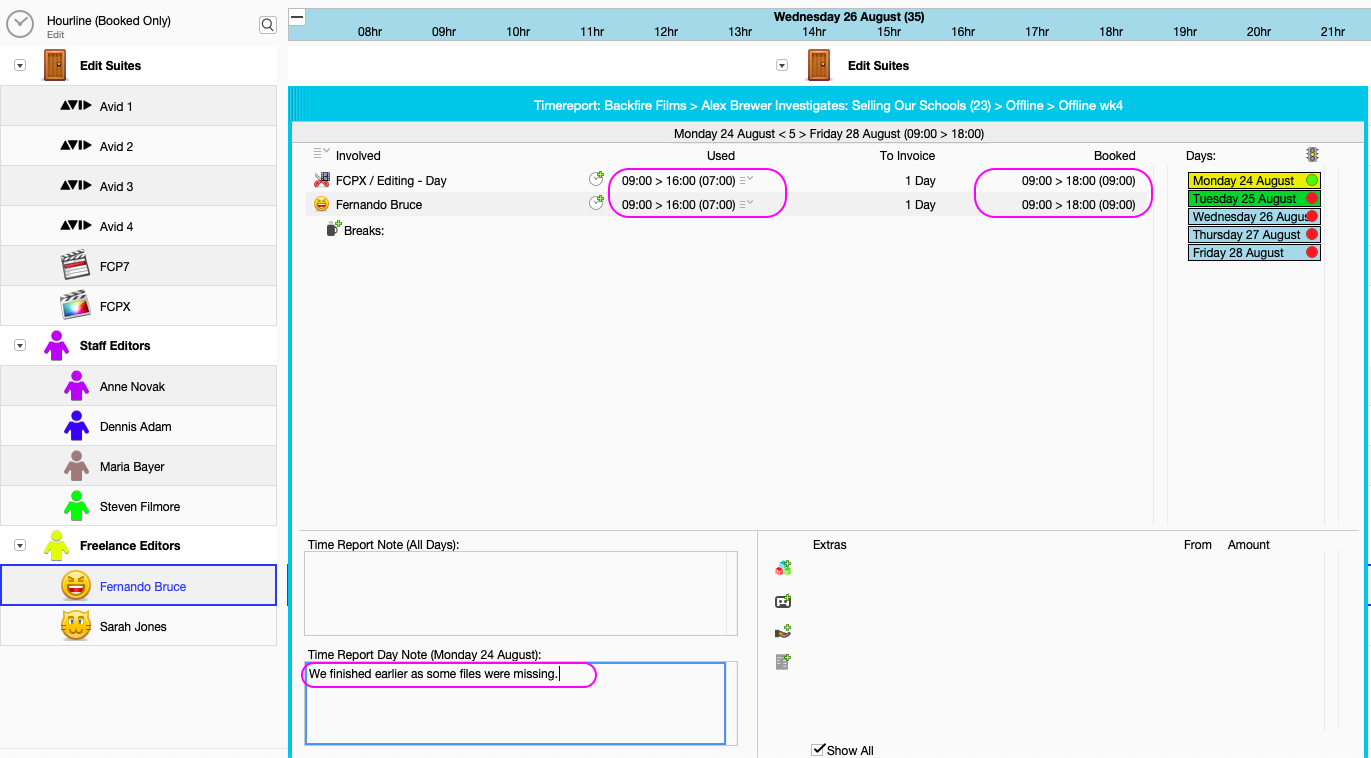
Task: Click the add-time clock icon beside Fernando Bruce
Action: coord(597,203)
